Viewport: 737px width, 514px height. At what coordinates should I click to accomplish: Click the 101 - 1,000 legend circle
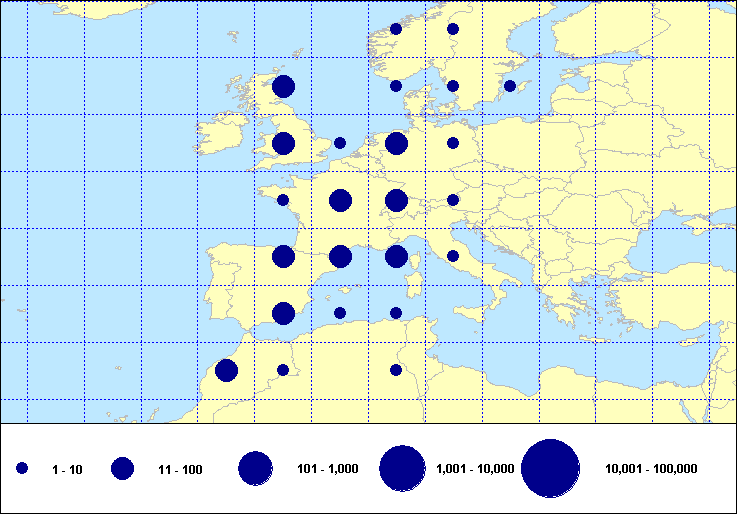(256, 468)
